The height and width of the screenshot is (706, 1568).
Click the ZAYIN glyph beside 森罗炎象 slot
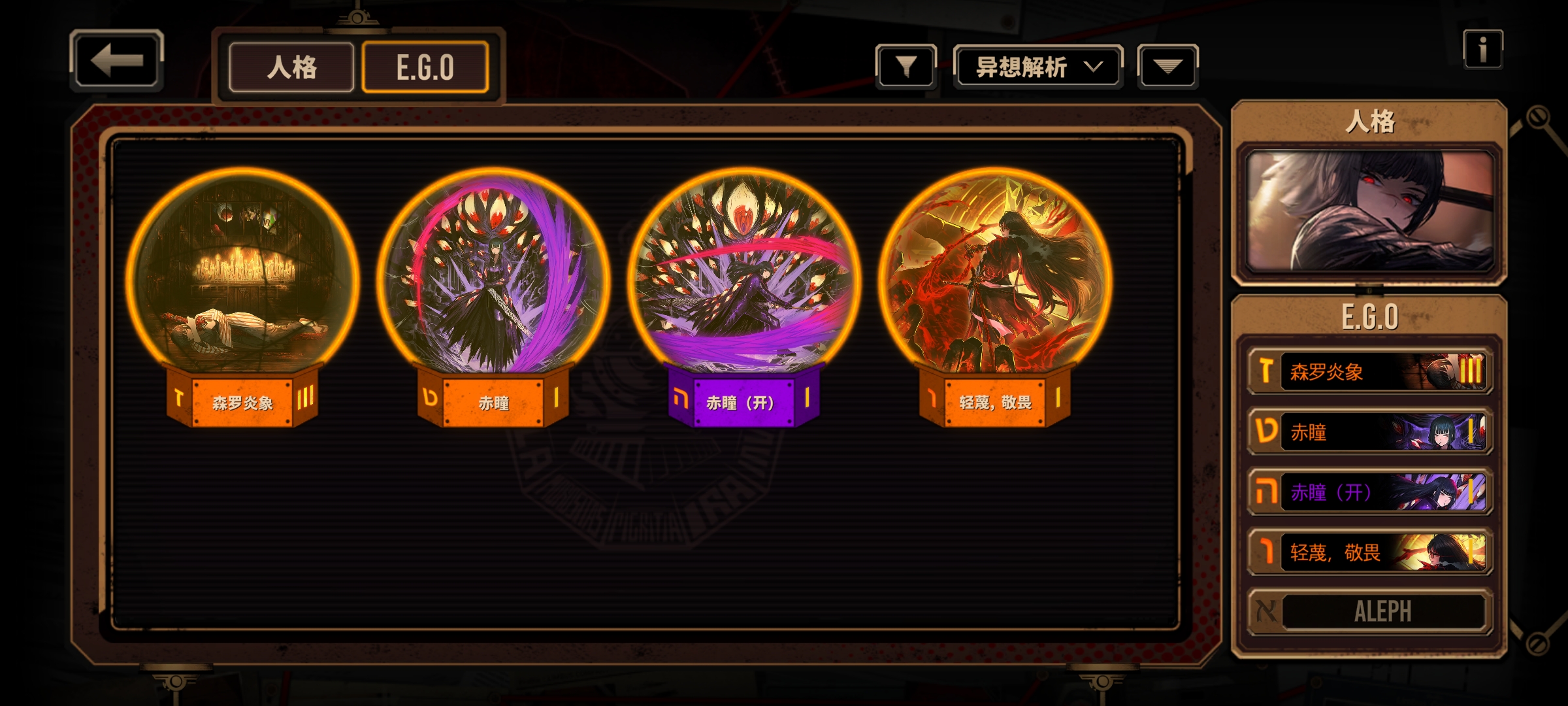click(x=1266, y=371)
